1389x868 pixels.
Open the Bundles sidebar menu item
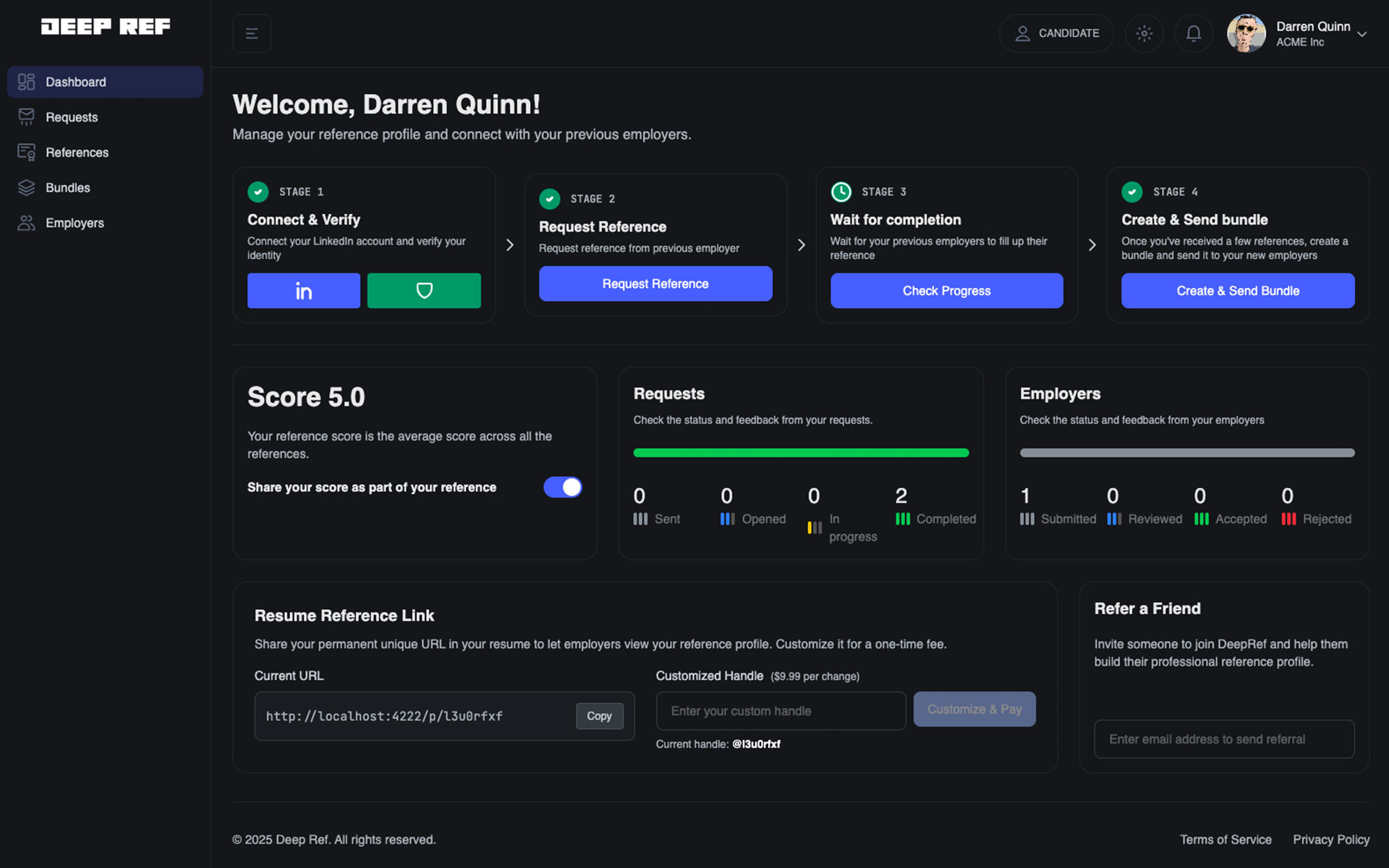coord(68,187)
